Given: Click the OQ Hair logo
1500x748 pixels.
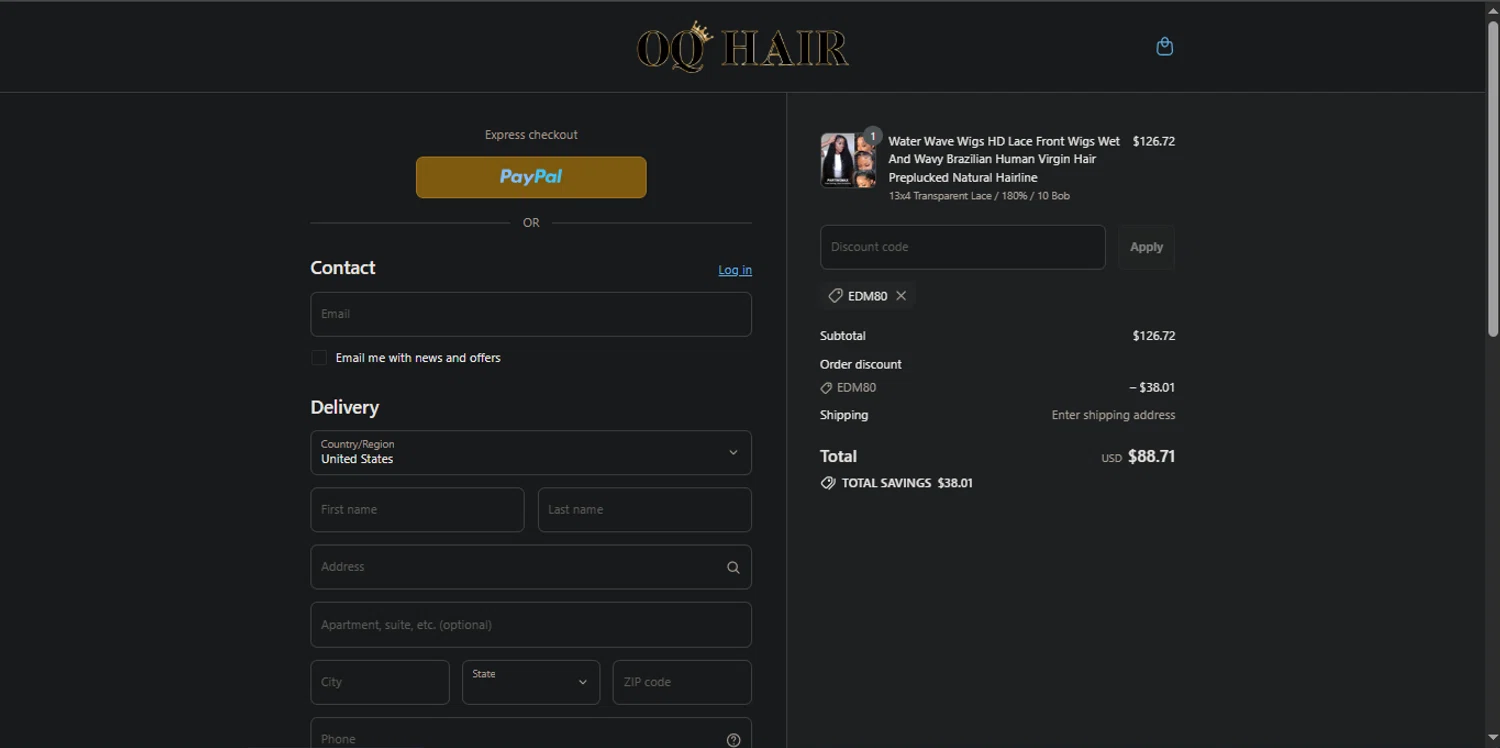Looking at the screenshot, I should (x=743, y=47).
